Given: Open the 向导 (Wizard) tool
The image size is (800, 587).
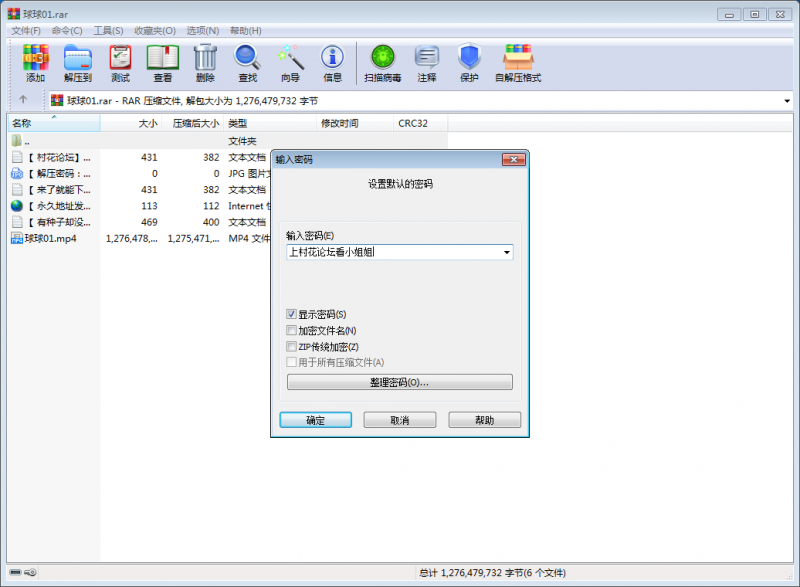Looking at the screenshot, I should [x=291, y=60].
